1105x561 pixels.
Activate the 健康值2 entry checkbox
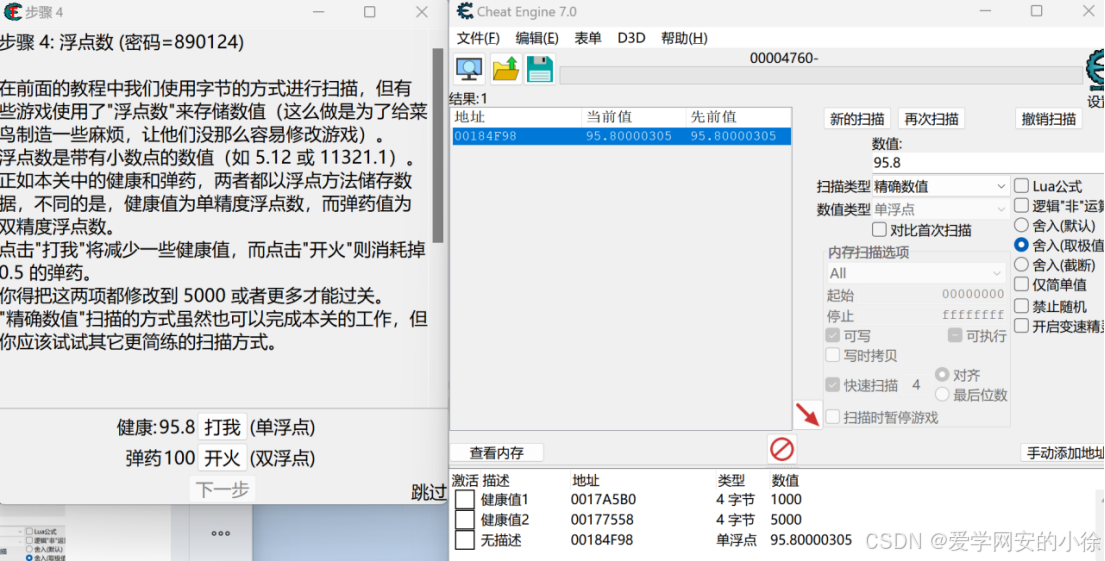click(464, 520)
